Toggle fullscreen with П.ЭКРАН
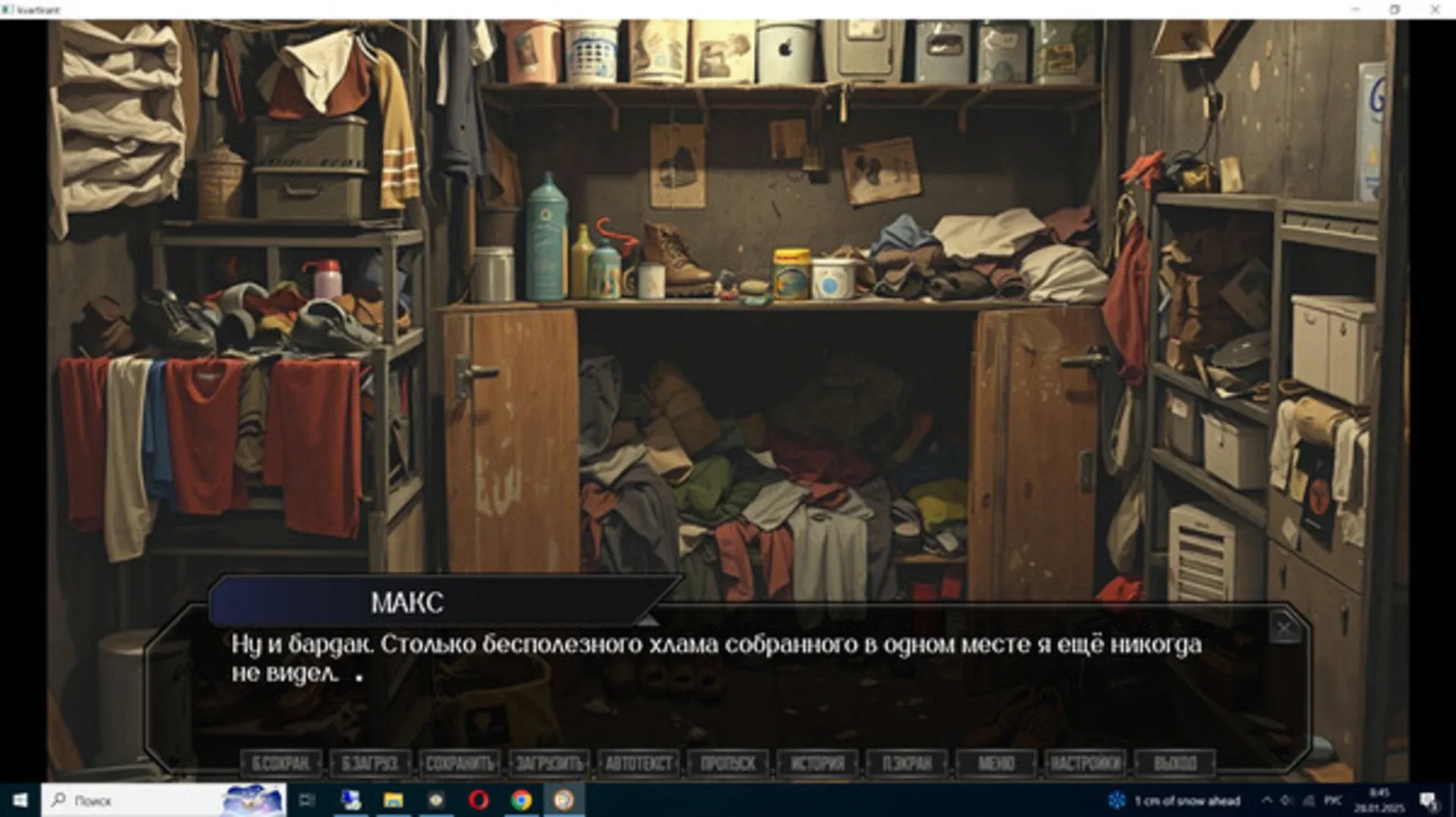This screenshot has width=1456, height=817. (x=909, y=764)
